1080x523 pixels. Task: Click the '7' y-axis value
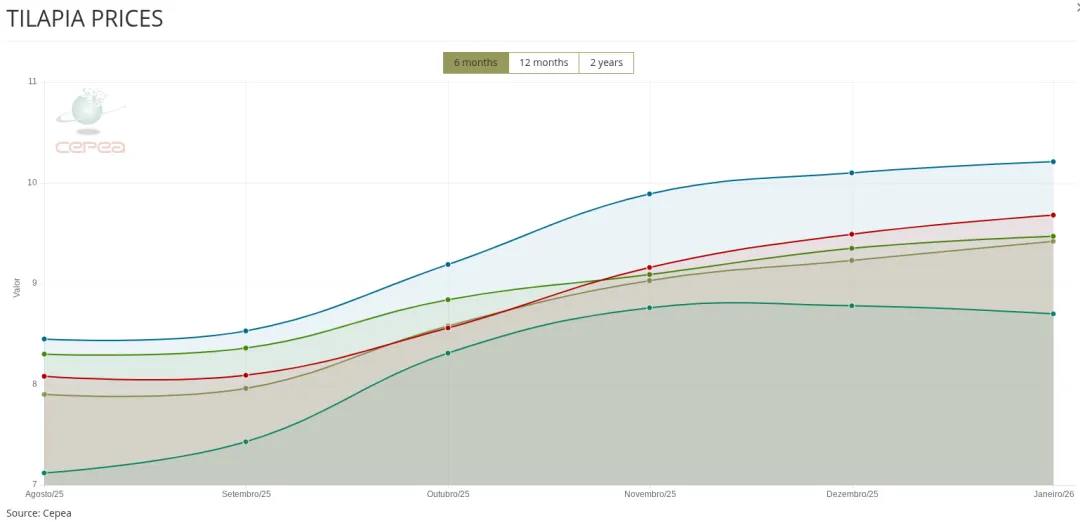(x=34, y=484)
